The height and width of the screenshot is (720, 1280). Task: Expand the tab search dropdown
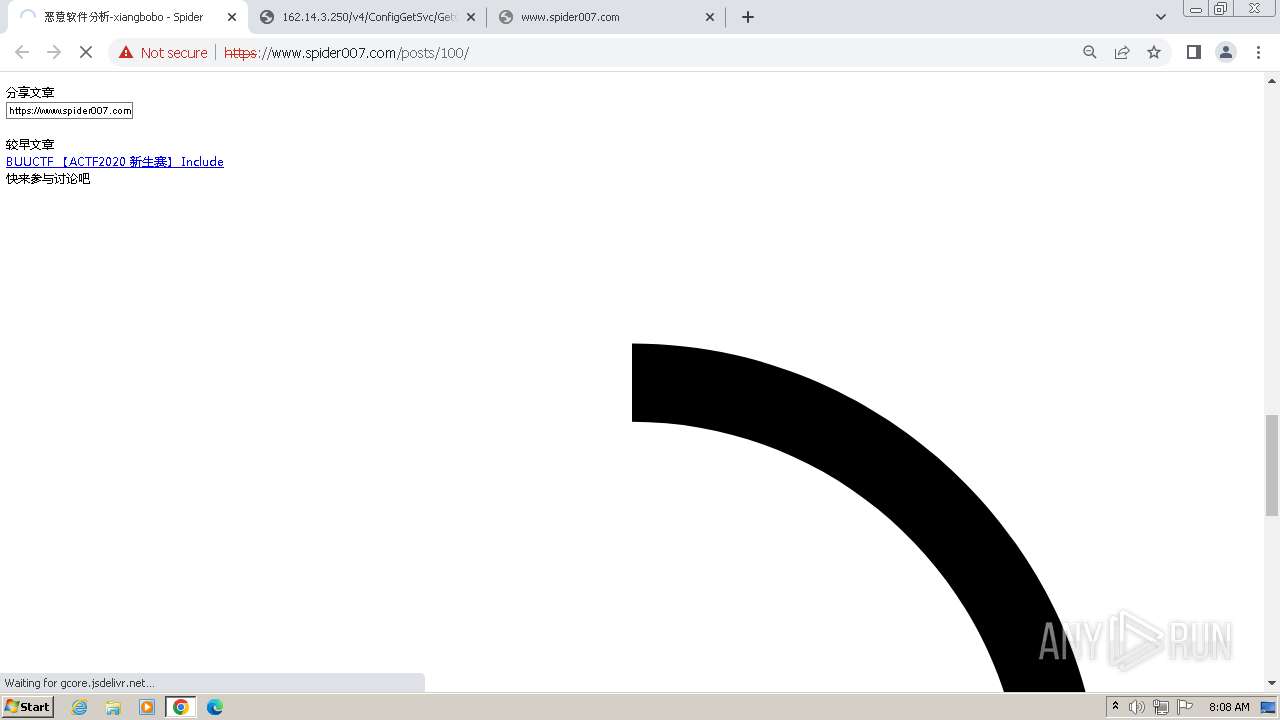pyautogui.click(x=1160, y=17)
